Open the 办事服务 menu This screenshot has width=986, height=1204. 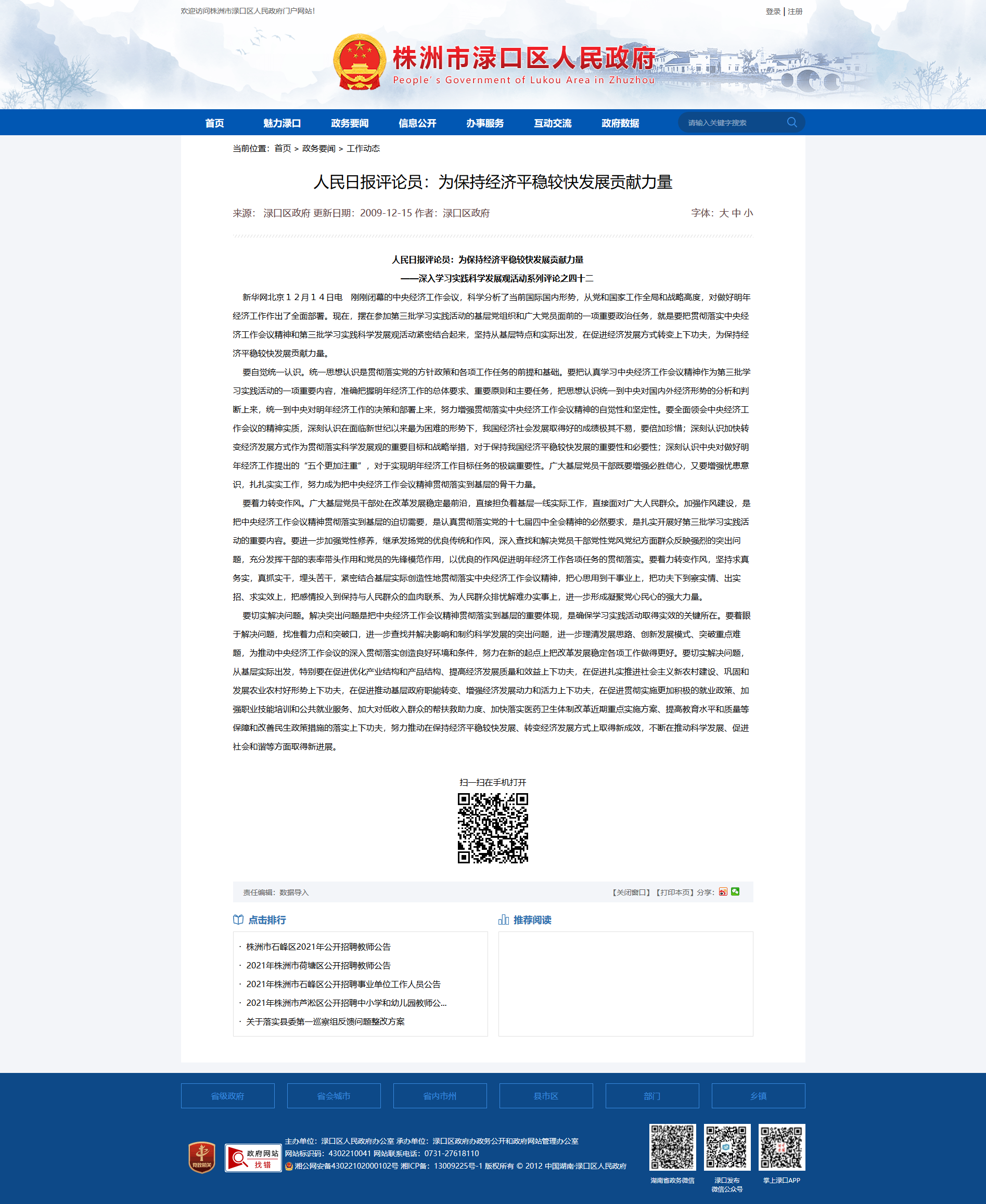pos(484,123)
